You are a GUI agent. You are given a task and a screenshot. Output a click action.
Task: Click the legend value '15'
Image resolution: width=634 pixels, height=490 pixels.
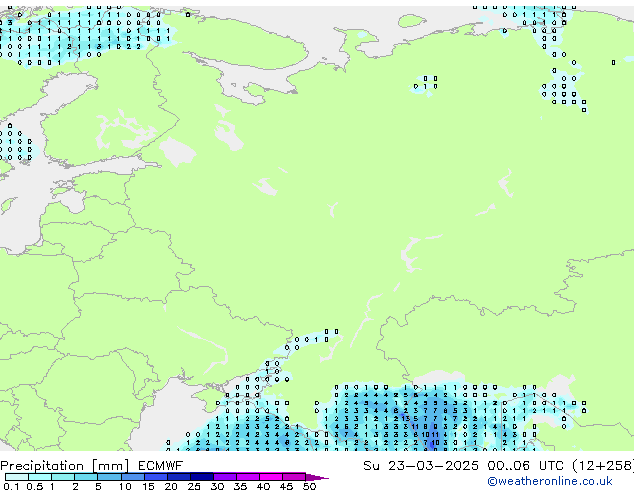(148, 486)
